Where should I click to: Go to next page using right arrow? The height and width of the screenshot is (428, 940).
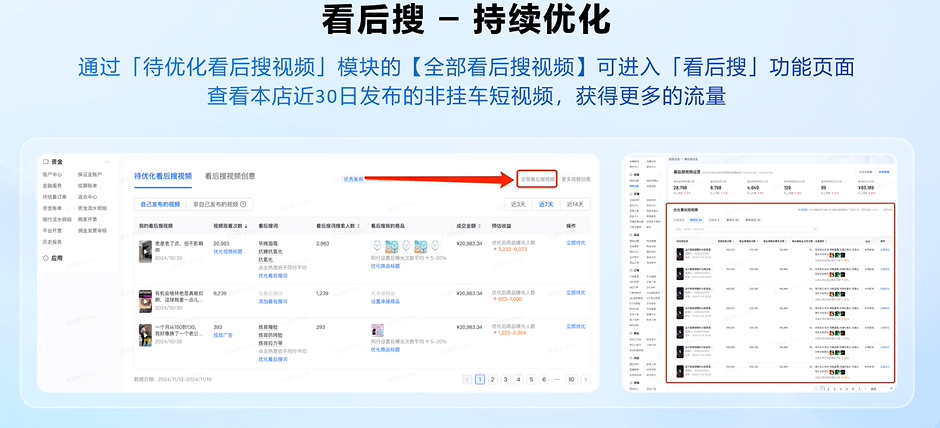pos(585,380)
